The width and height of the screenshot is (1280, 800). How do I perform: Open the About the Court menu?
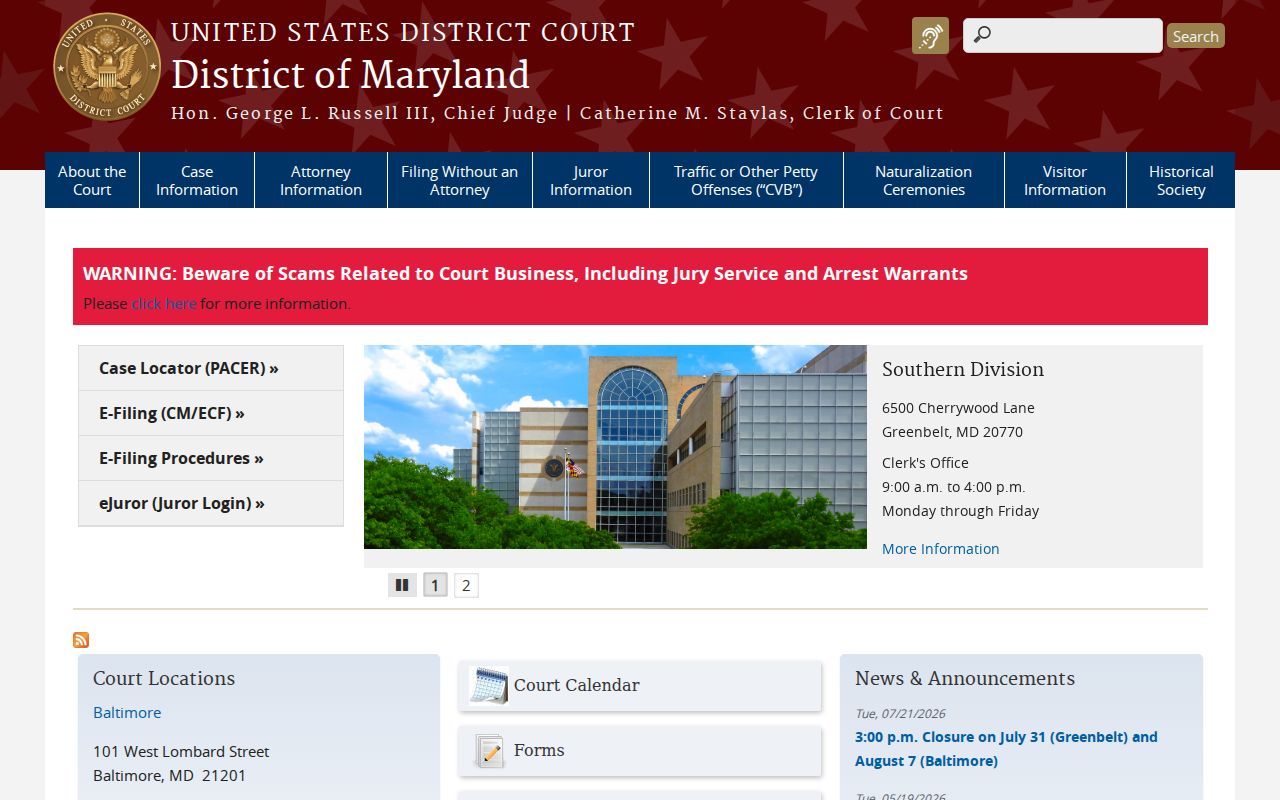point(92,180)
